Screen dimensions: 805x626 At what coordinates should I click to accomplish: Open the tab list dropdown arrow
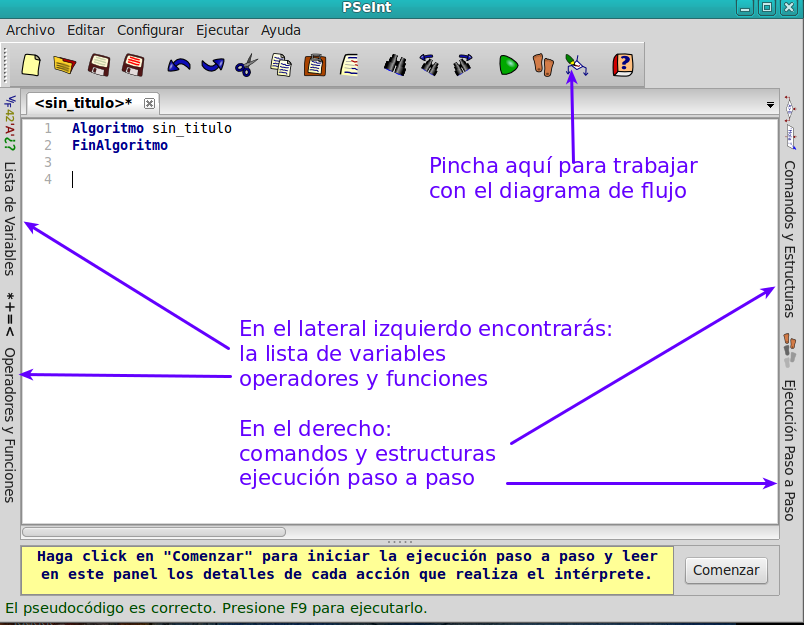(x=770, y=105)
